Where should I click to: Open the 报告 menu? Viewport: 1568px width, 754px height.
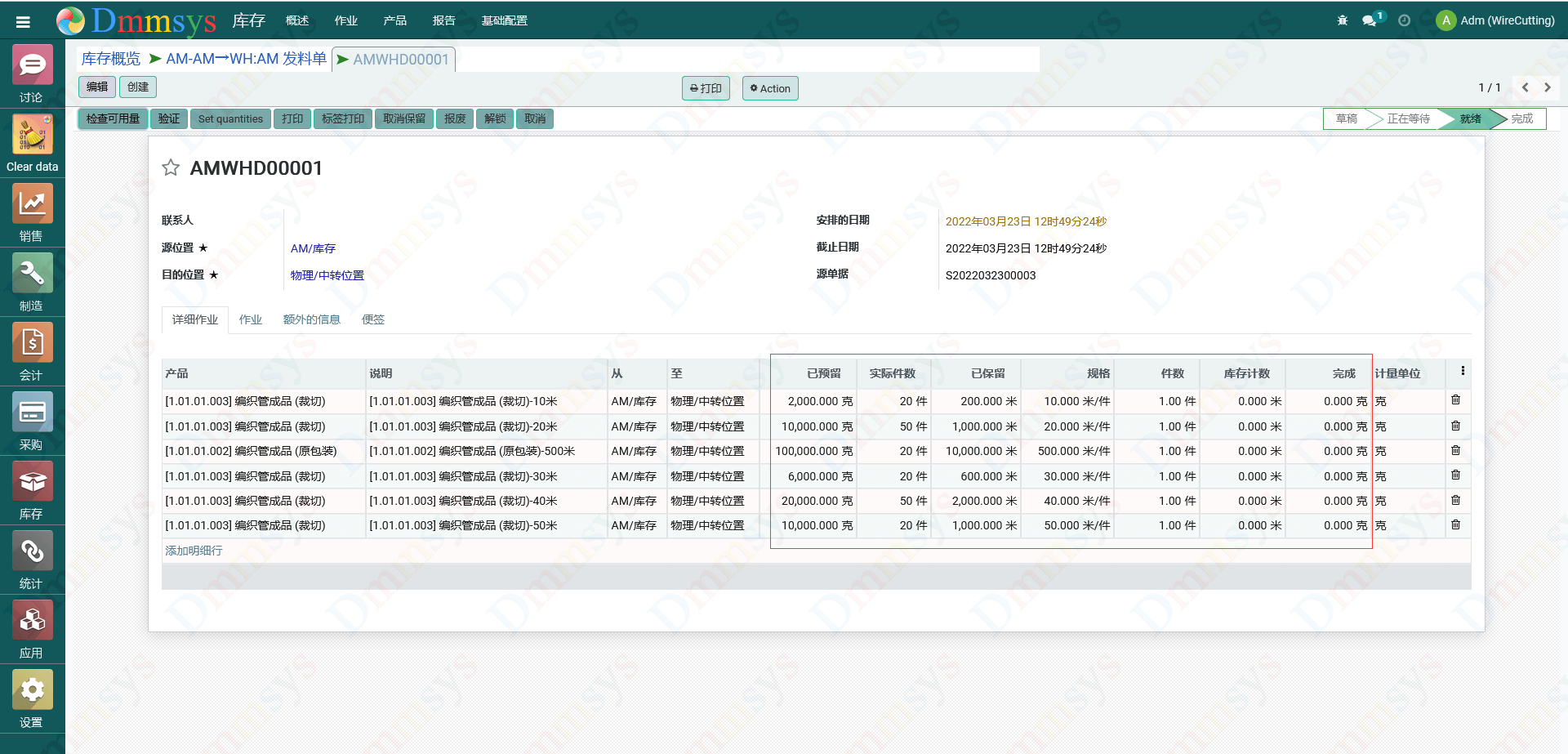coord(444,20)
